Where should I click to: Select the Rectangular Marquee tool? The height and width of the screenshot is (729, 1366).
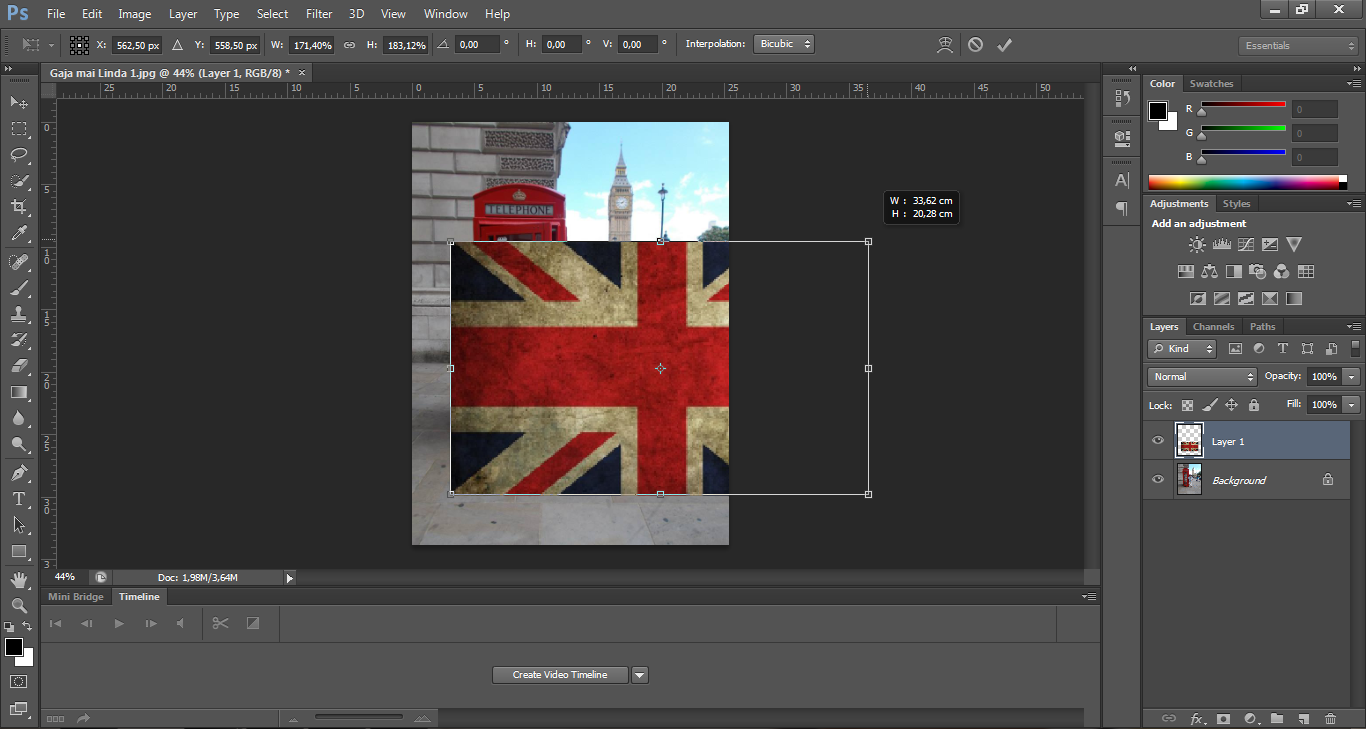(19, 128)
